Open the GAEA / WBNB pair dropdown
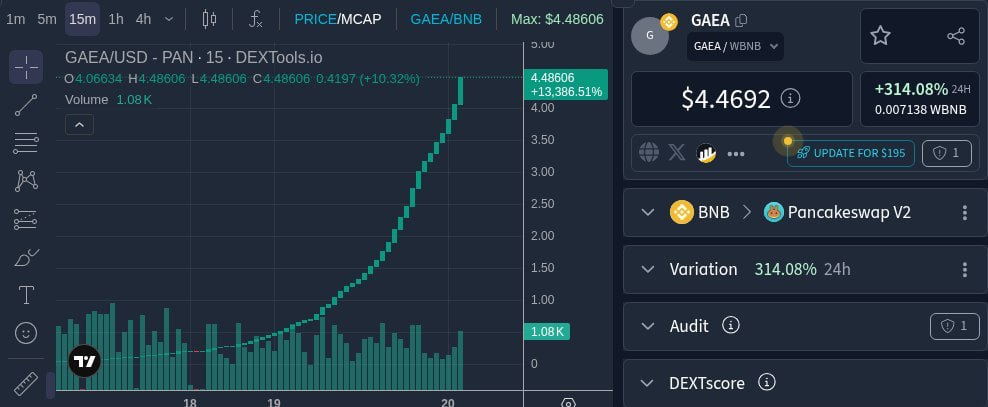This screenshot has width=988, height=407. click(x=735, y=46)
